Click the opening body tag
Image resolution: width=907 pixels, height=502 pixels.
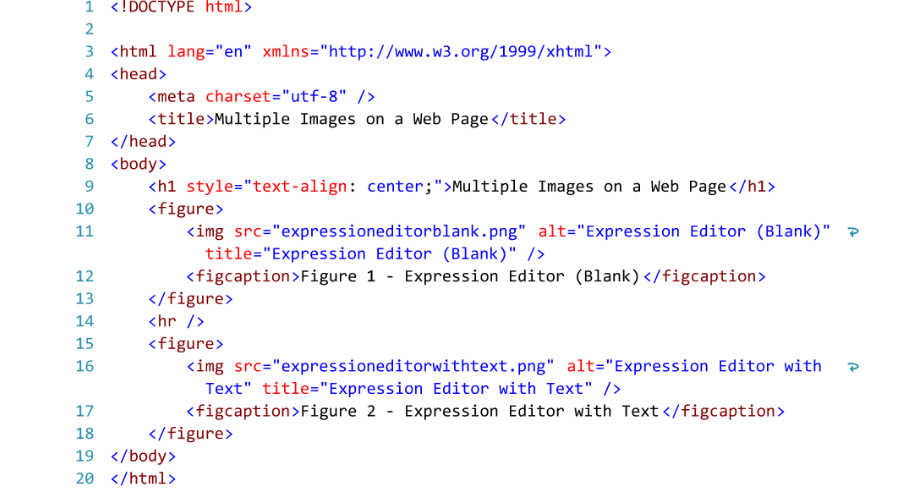138,164
